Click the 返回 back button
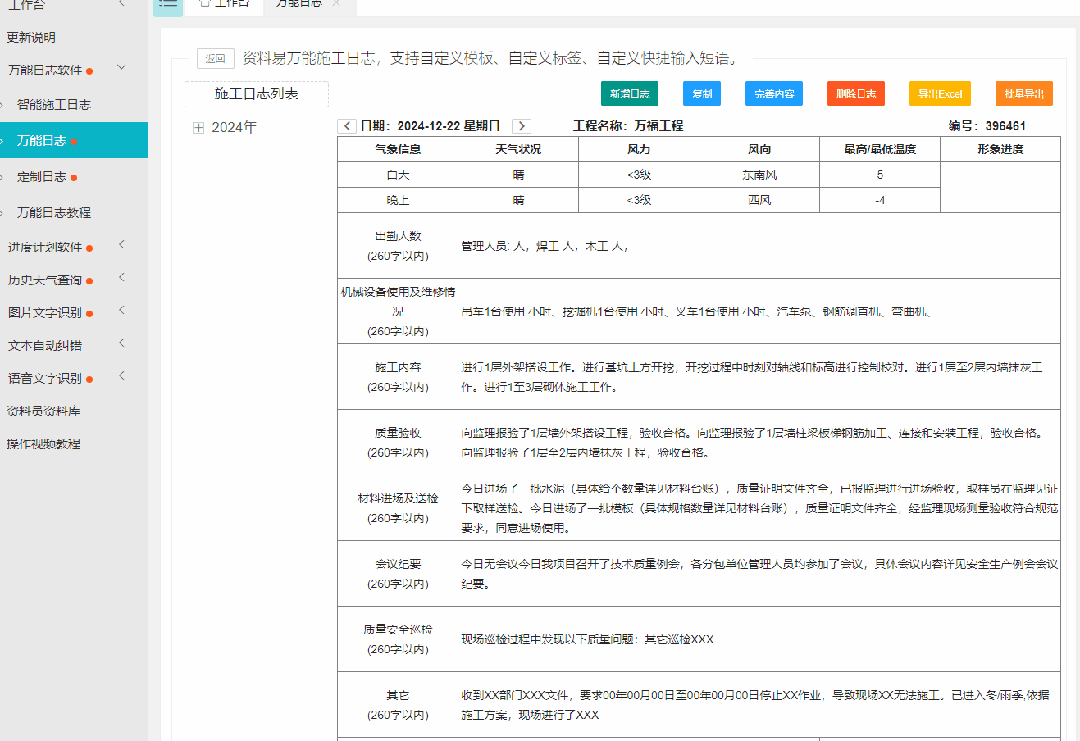The width and height of the screenshot is (1080, 741). click(216, 59)
